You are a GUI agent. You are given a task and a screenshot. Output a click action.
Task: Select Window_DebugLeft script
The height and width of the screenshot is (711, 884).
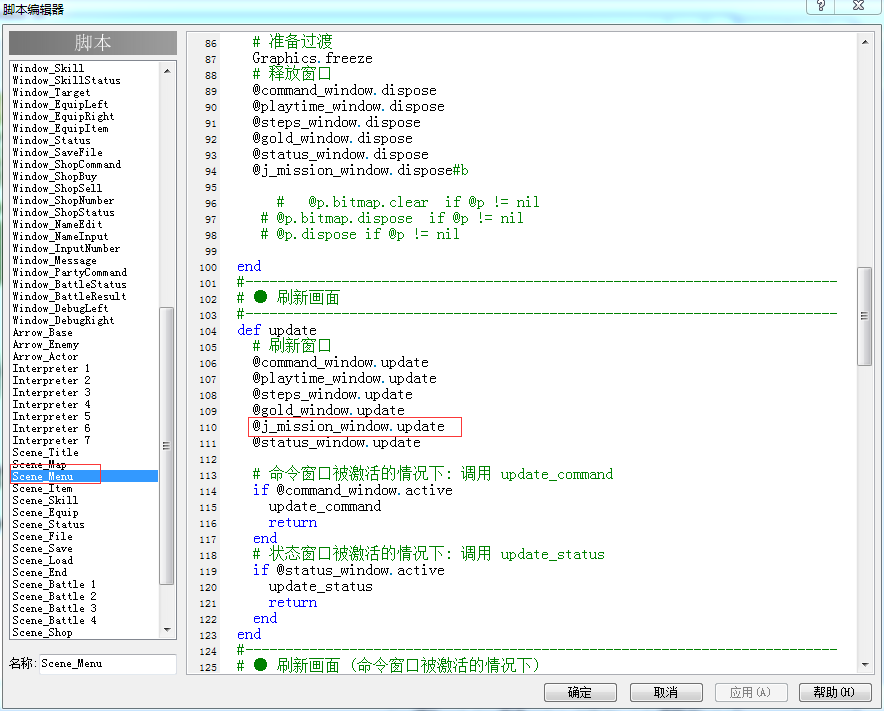coord(60,308)
